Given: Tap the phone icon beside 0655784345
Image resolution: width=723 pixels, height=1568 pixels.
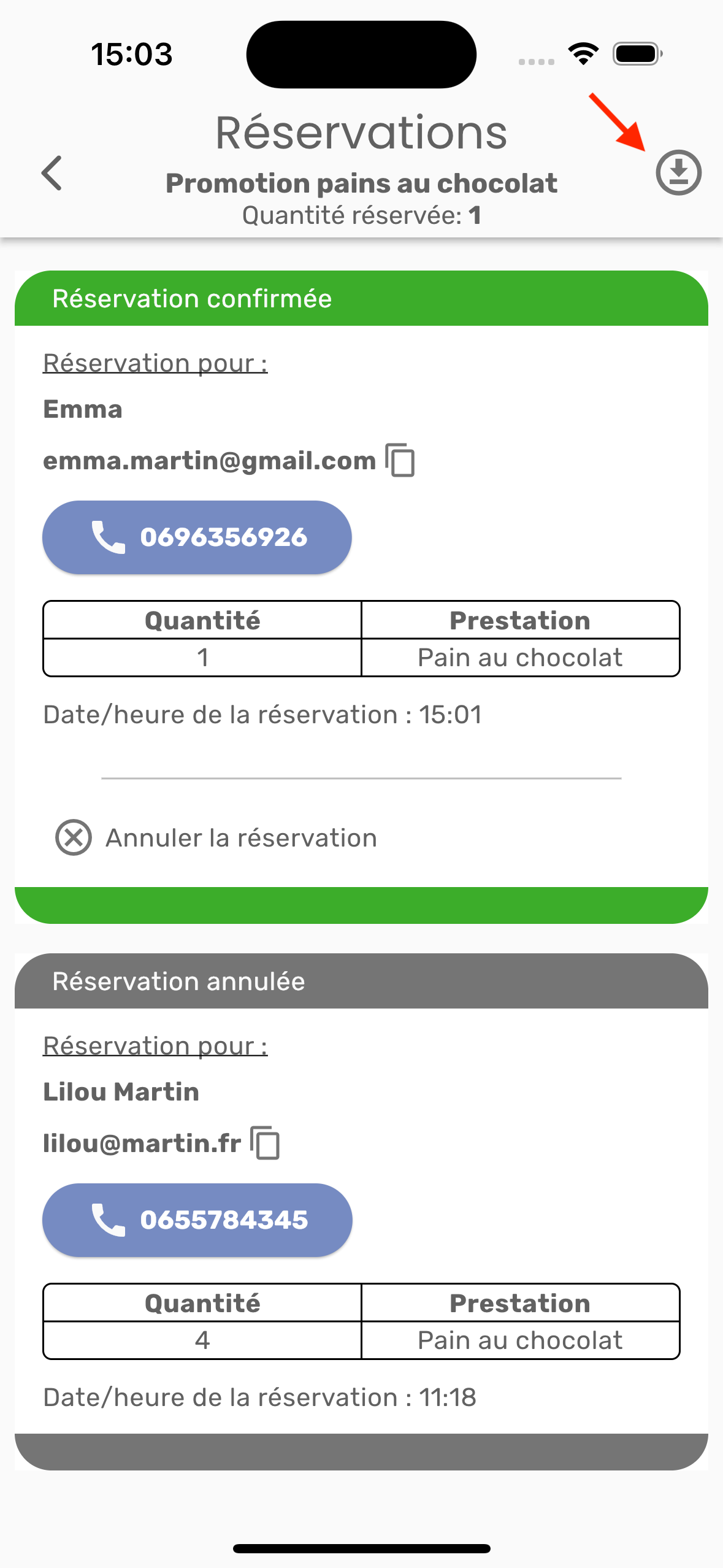Looking at the screenshot, I should [x=109, y=1220].
